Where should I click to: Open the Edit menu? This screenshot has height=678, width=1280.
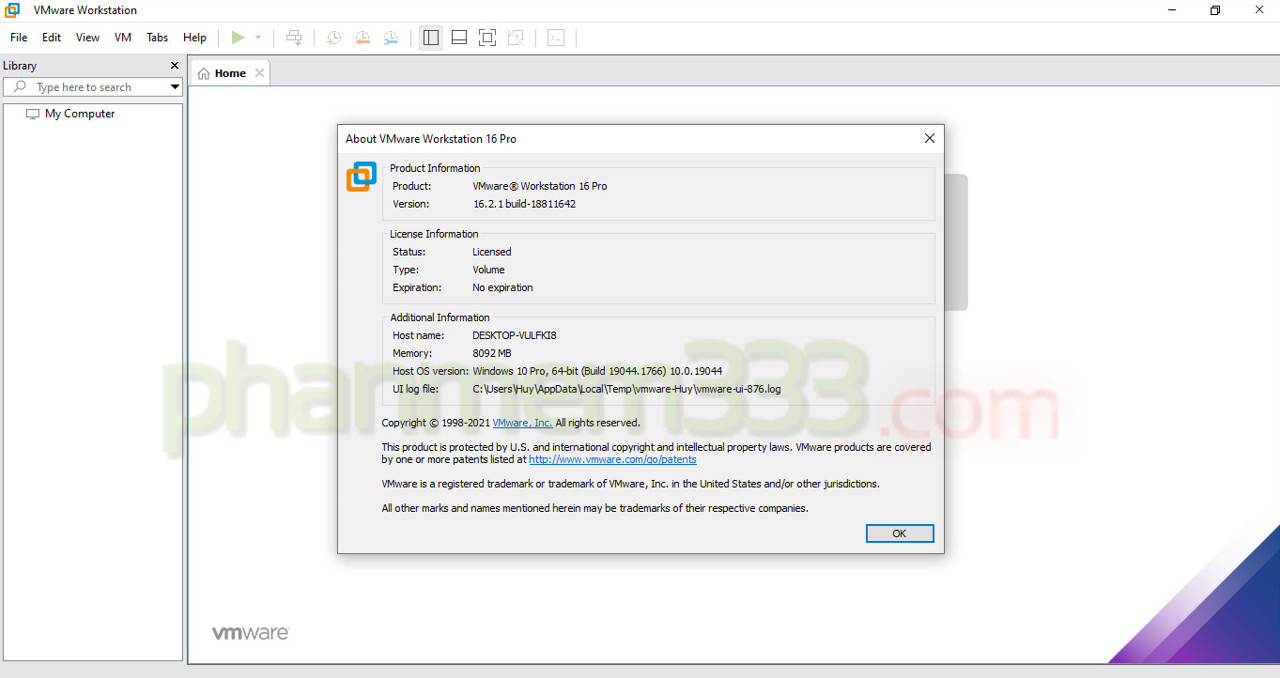(52, 38)
